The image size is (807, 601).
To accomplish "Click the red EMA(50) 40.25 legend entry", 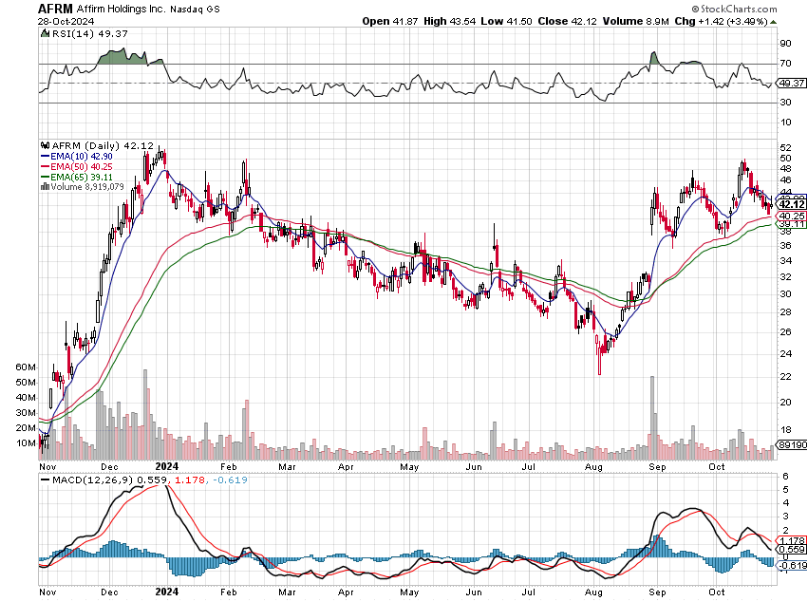I will [76, 166].
